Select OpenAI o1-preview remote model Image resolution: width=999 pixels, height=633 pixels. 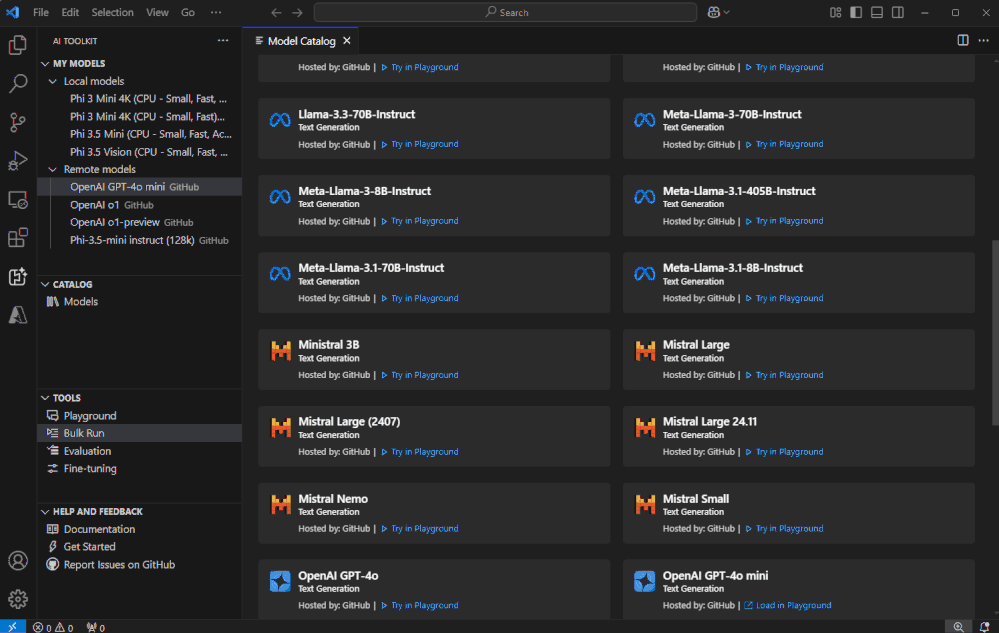[x=140, y=222]
